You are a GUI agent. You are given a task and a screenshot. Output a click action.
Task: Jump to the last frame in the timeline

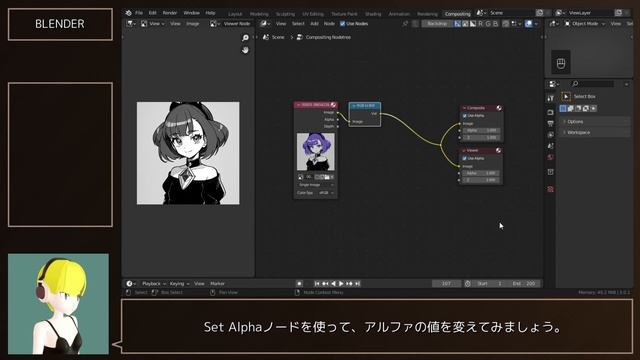pos(358,284)
